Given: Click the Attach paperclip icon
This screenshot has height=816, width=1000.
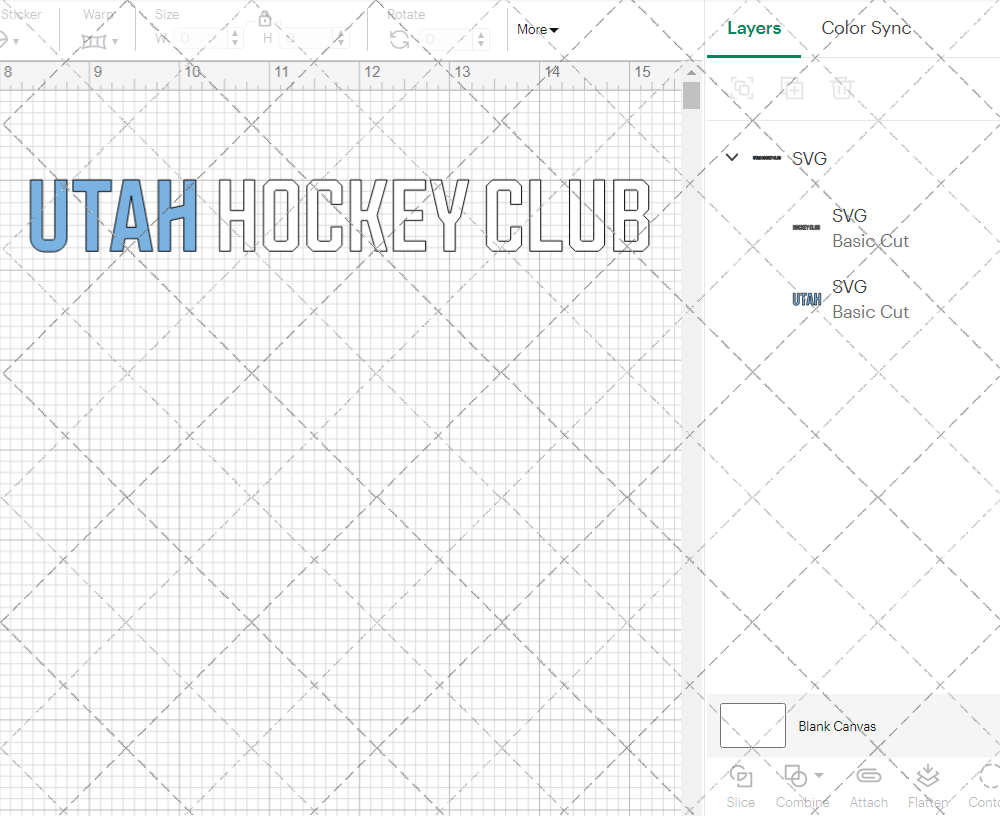Looking at the screenshot, I should coord(868,777).
